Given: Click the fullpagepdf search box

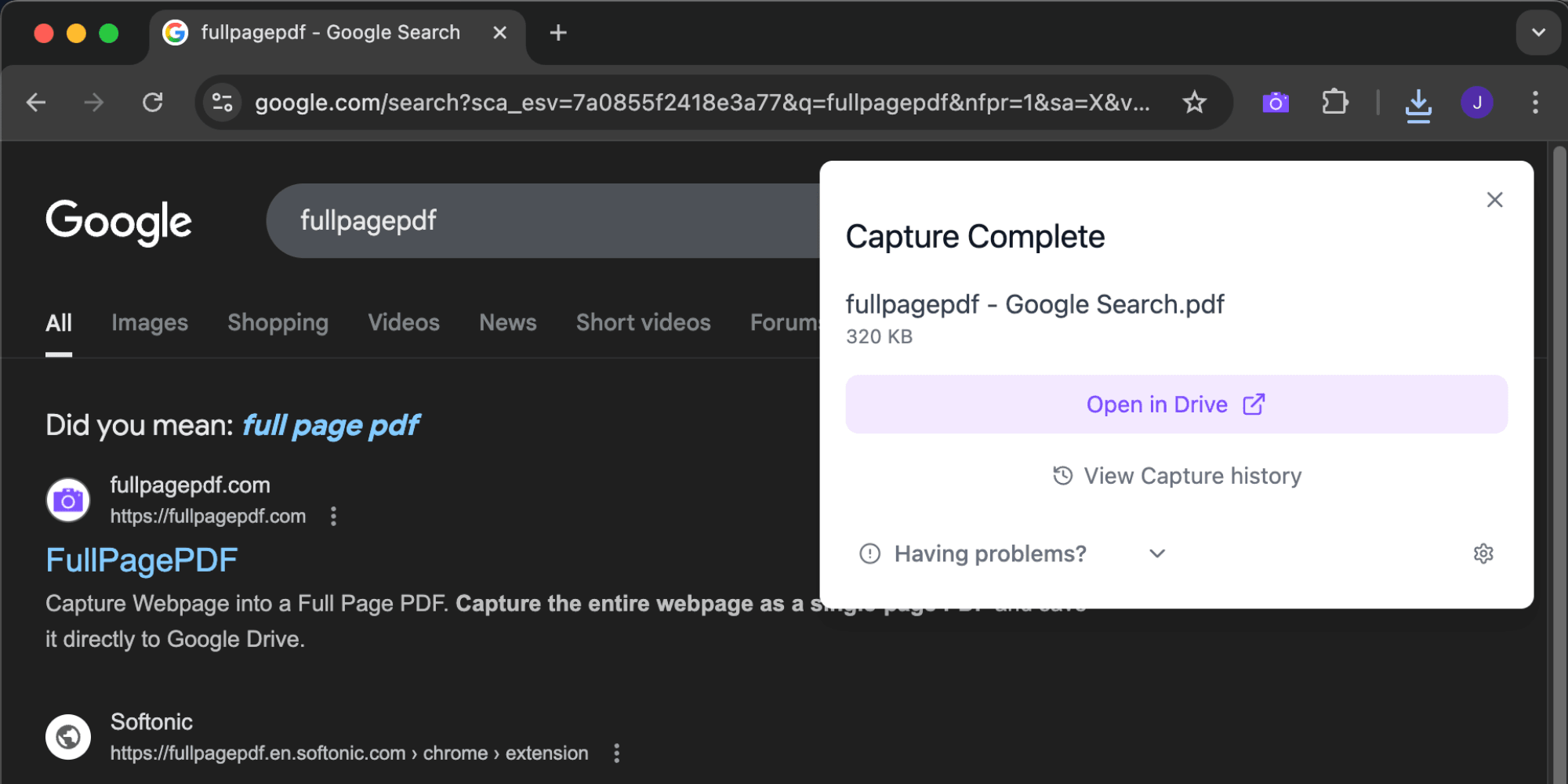Looking at the screenshot, I should click(541, 220).
